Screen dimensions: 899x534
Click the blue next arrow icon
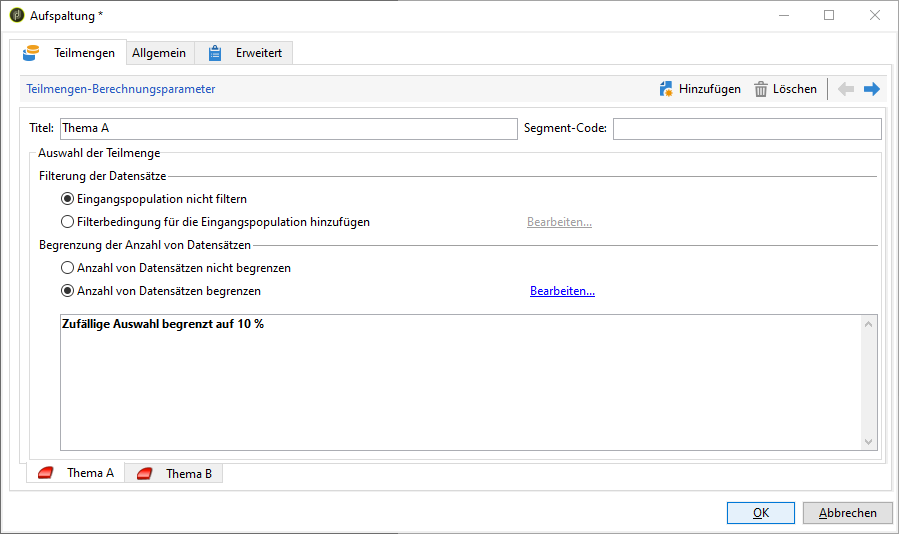coord(872,89)
